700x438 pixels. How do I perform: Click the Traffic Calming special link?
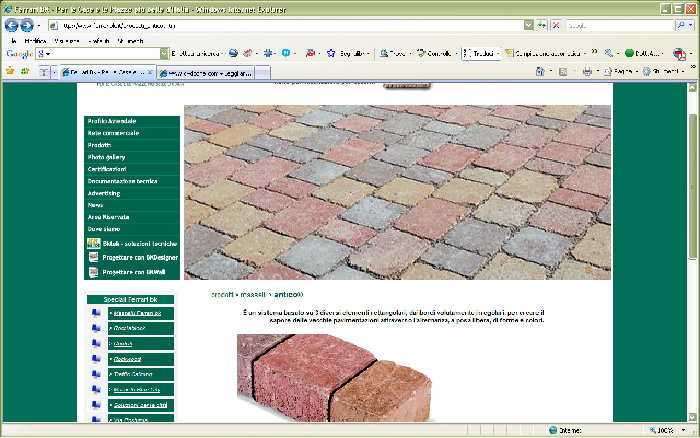click(133, 374)
